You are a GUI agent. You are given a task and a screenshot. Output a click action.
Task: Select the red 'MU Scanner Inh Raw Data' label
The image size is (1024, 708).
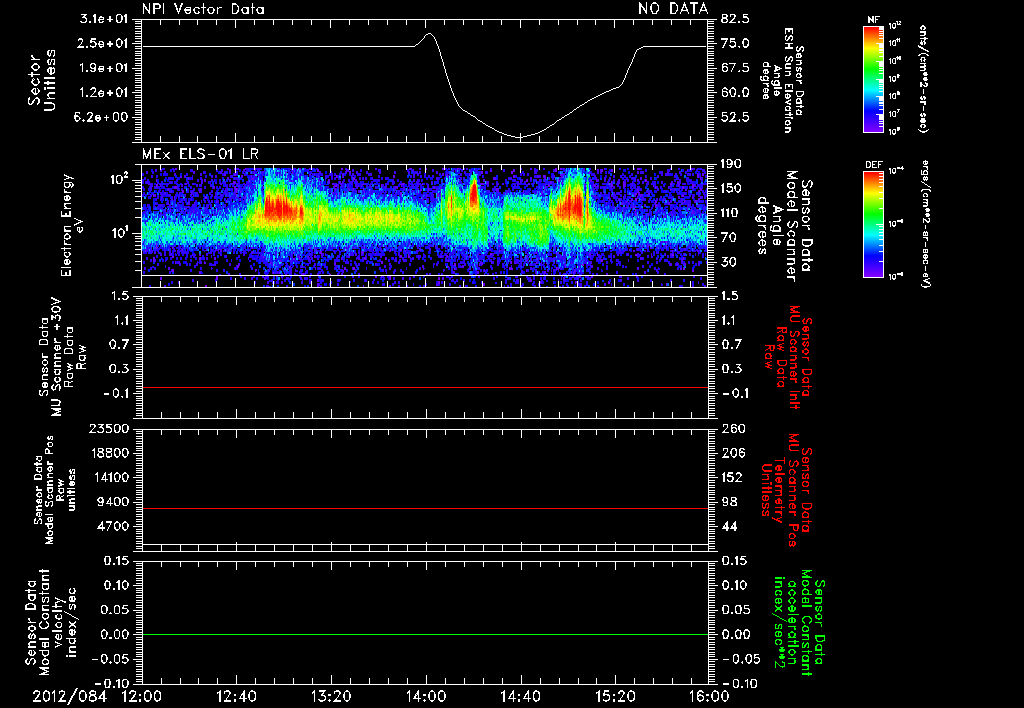[788, 357]
